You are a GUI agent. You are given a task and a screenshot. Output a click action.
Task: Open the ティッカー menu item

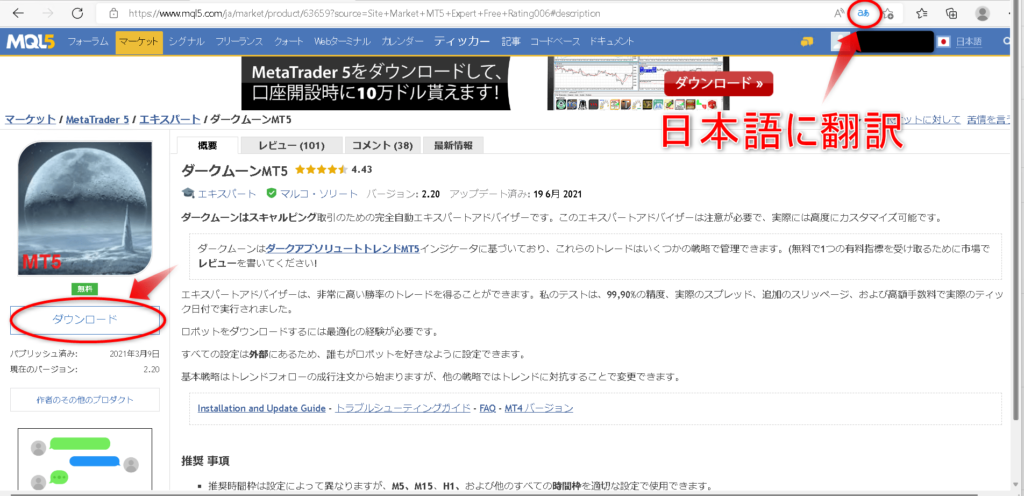pyautogui.click(x=462, y=42)
